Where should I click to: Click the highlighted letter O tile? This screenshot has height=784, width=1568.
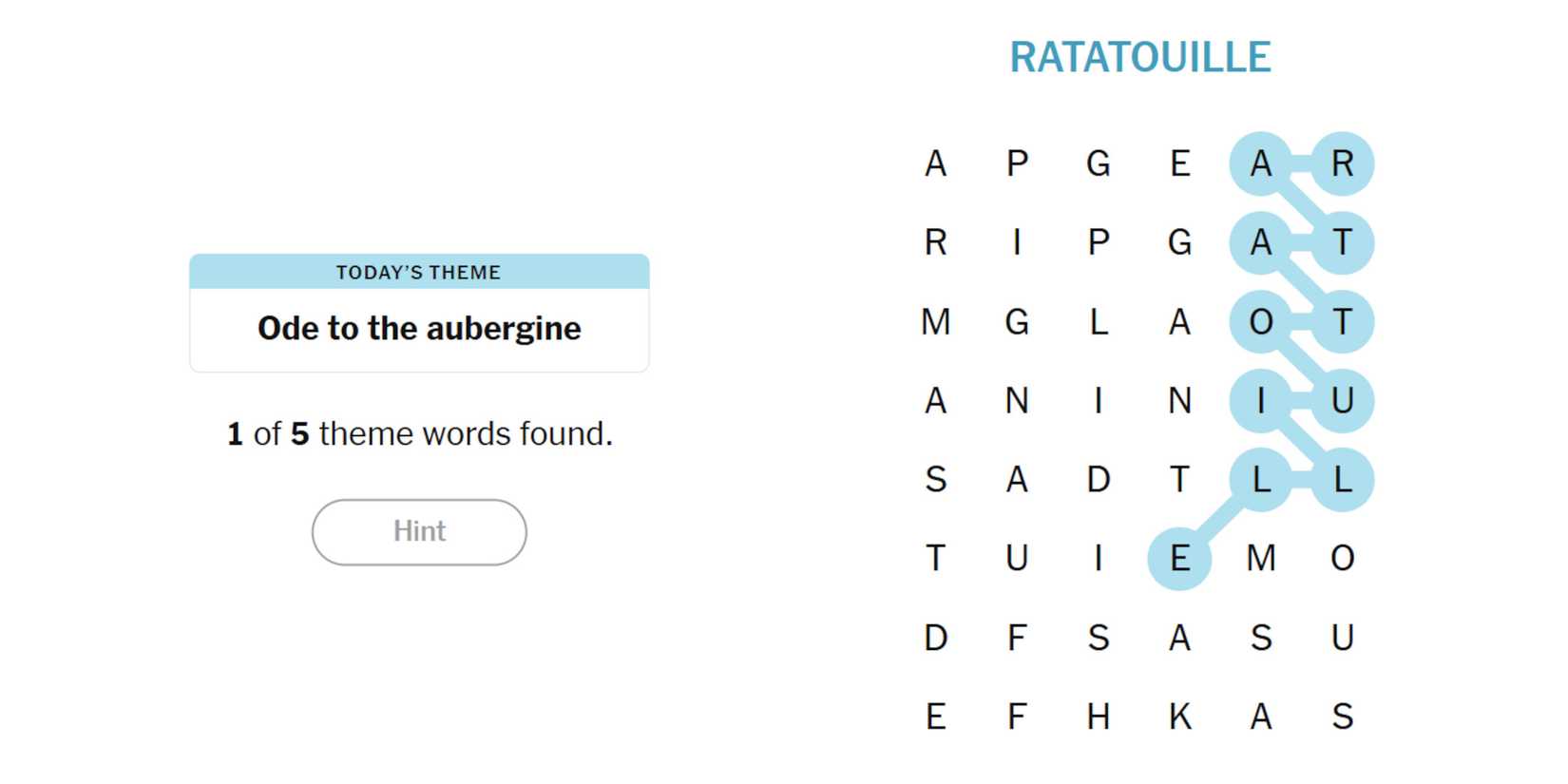[x=1260, y=322]
